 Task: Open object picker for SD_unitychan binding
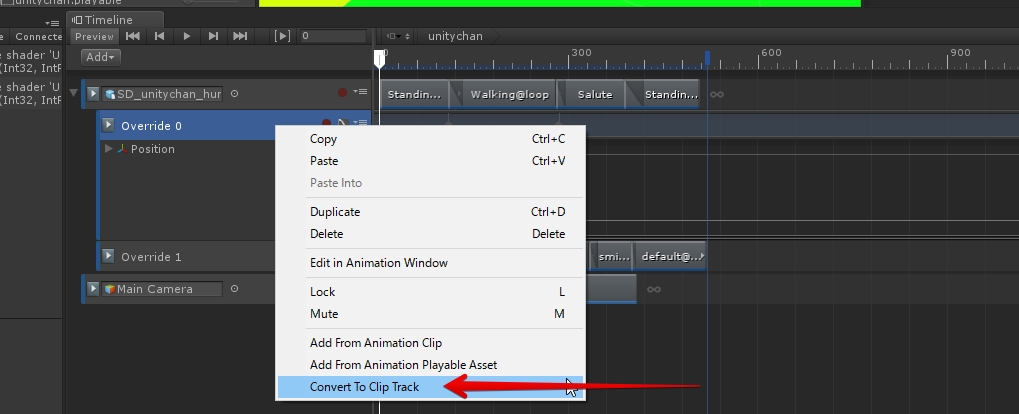235,94
